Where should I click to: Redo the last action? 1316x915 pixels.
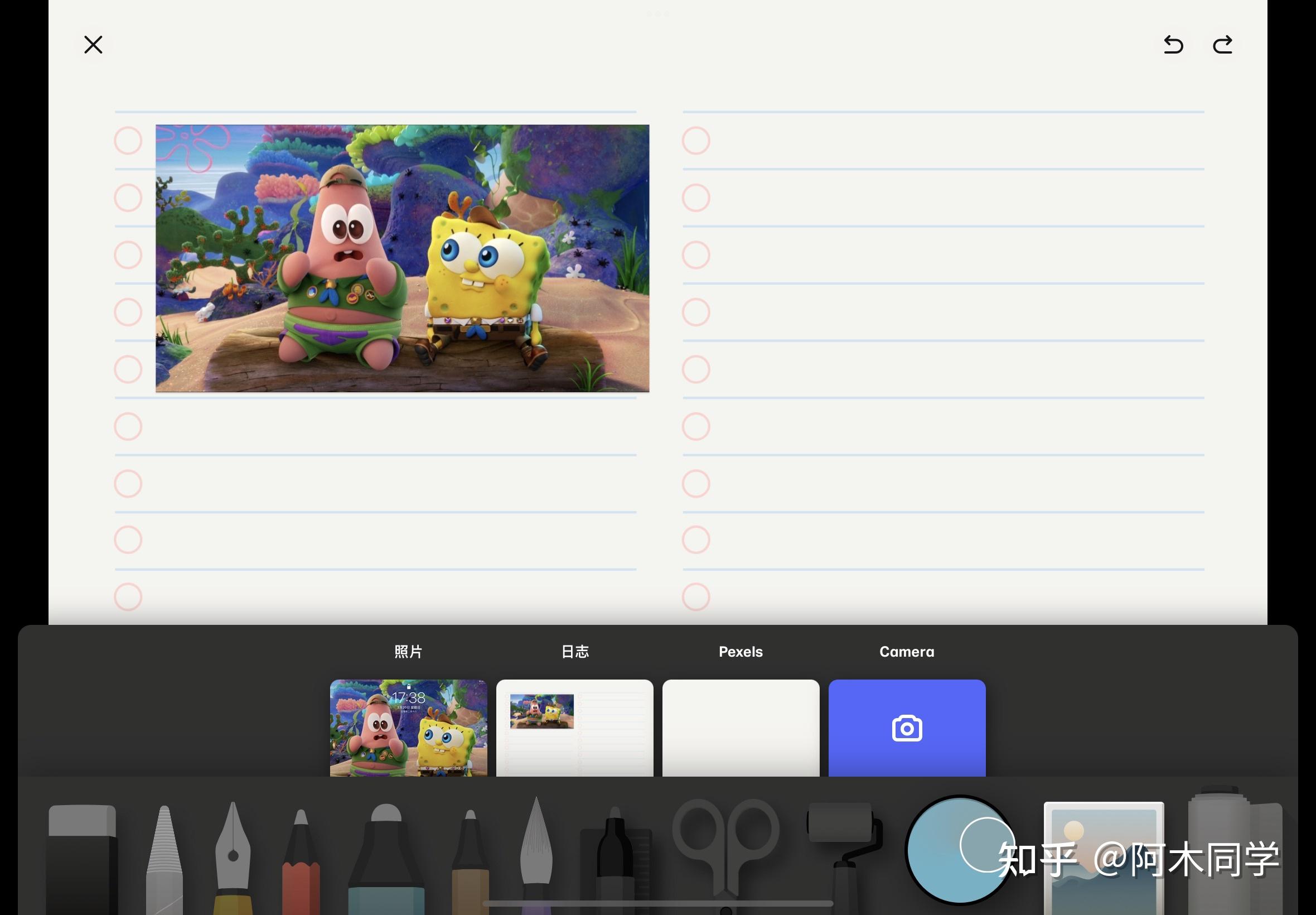click(1223, 45)
